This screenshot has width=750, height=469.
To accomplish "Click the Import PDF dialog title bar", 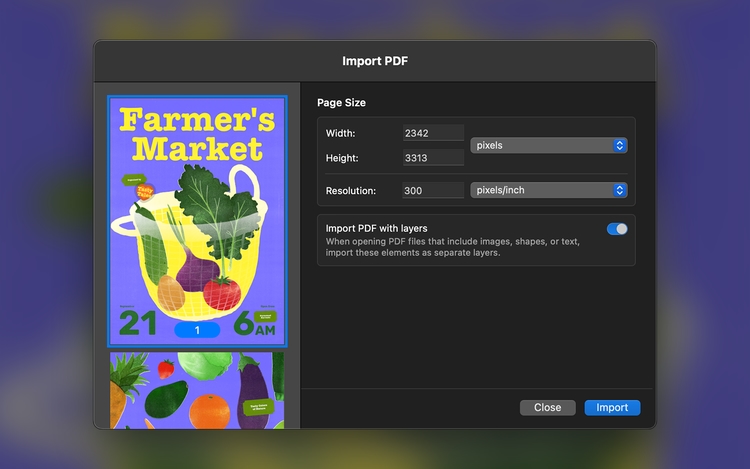I will (375, 61).
